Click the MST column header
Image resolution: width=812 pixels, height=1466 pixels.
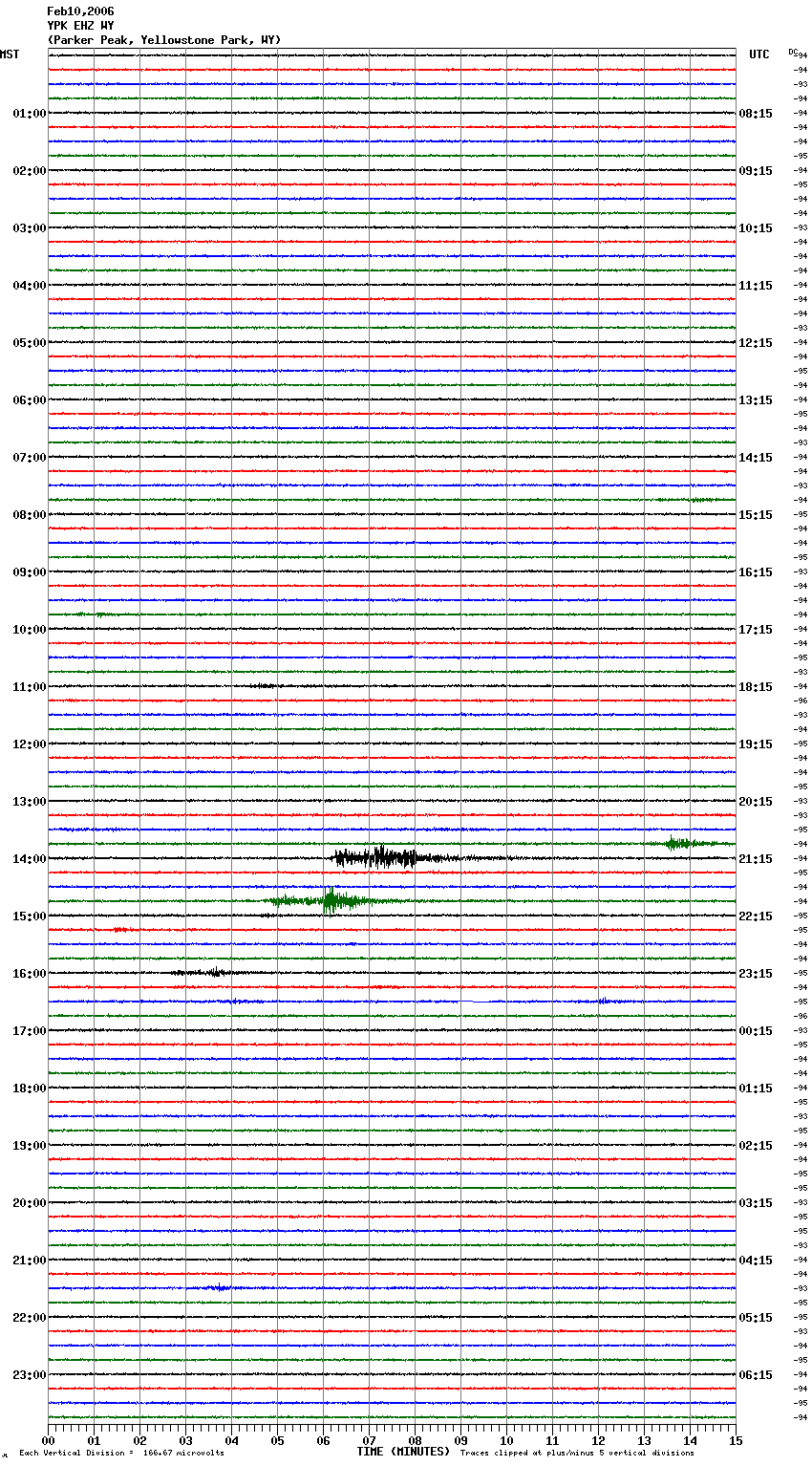click(x=10, y=54)
